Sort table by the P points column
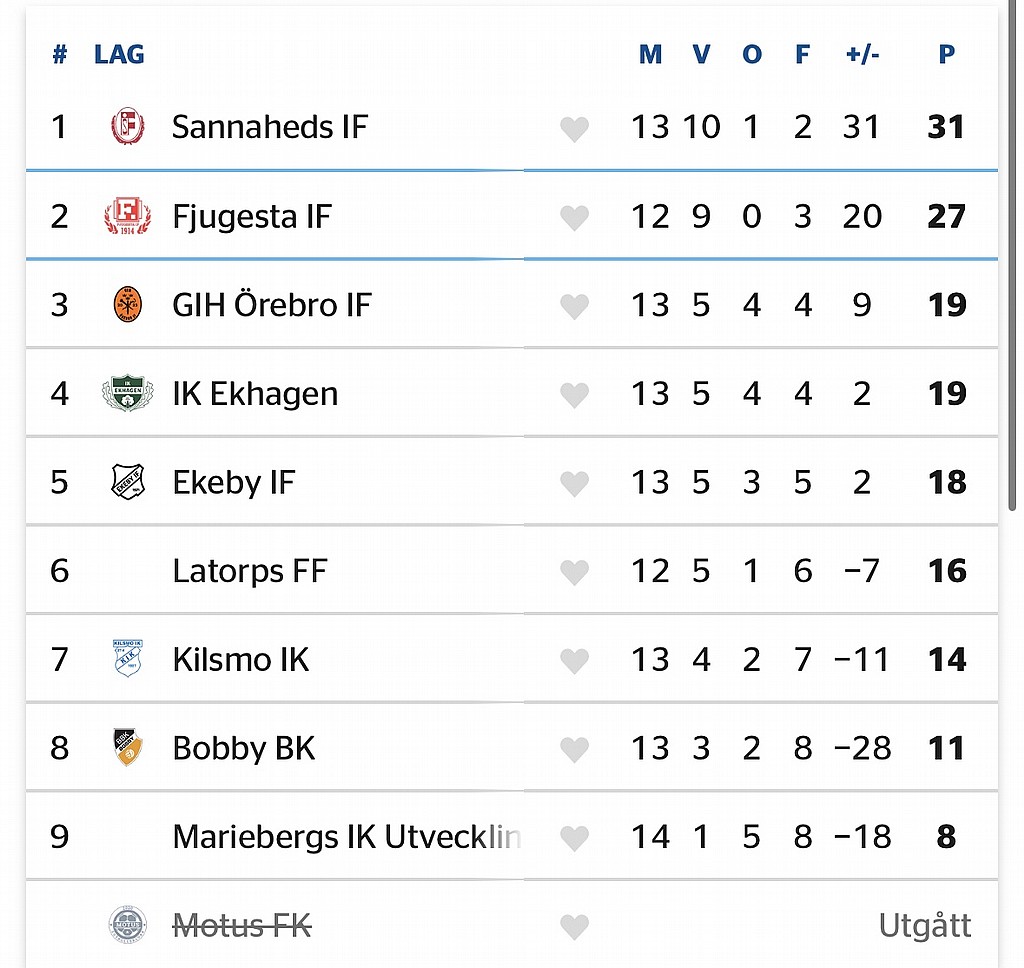Screen dimensions: 1024x968 (946, 54)
